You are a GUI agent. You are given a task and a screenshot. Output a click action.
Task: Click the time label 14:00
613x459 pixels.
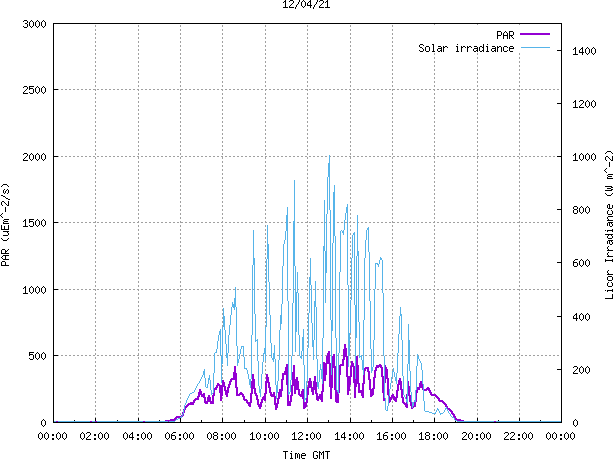349,436
